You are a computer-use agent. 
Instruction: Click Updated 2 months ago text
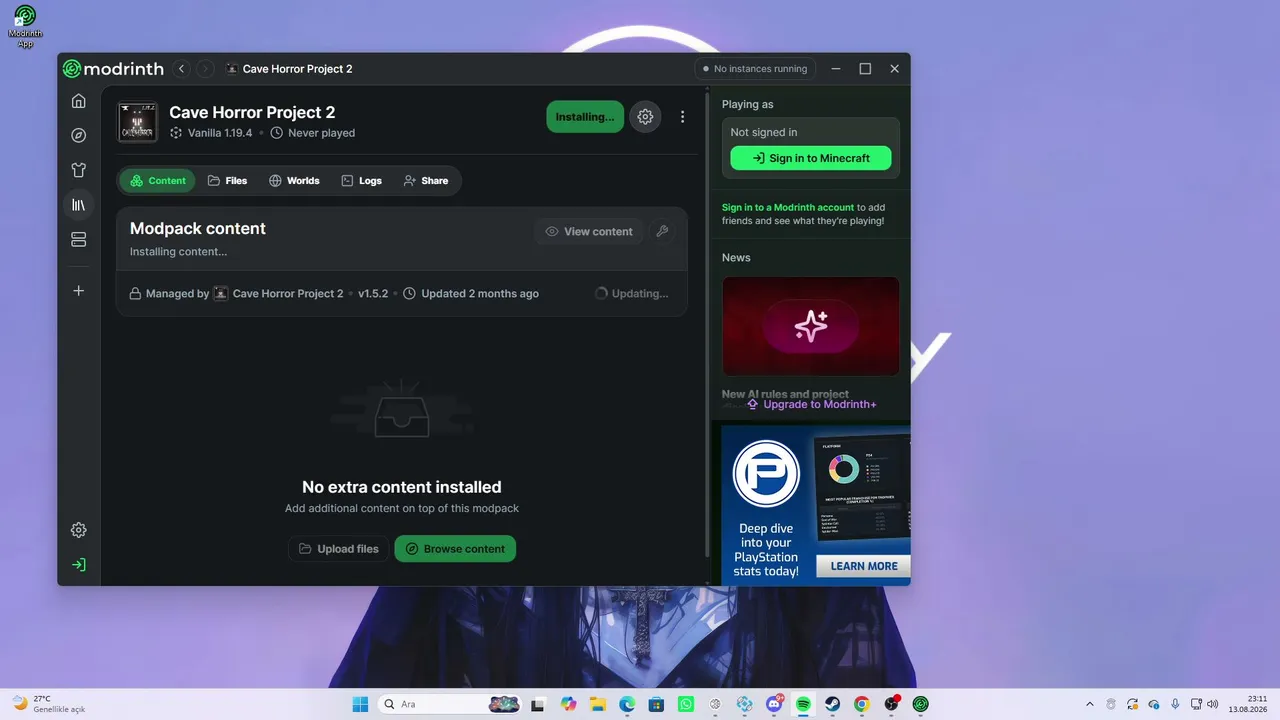pyautogui.click(x=471, y=294)
